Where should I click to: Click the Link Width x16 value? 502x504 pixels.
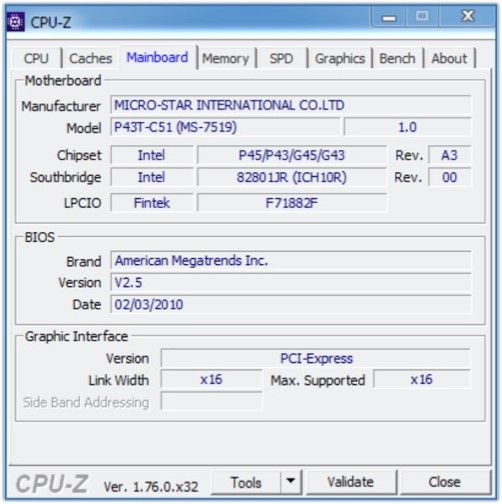pyautogui.click(x=211, y=379)
